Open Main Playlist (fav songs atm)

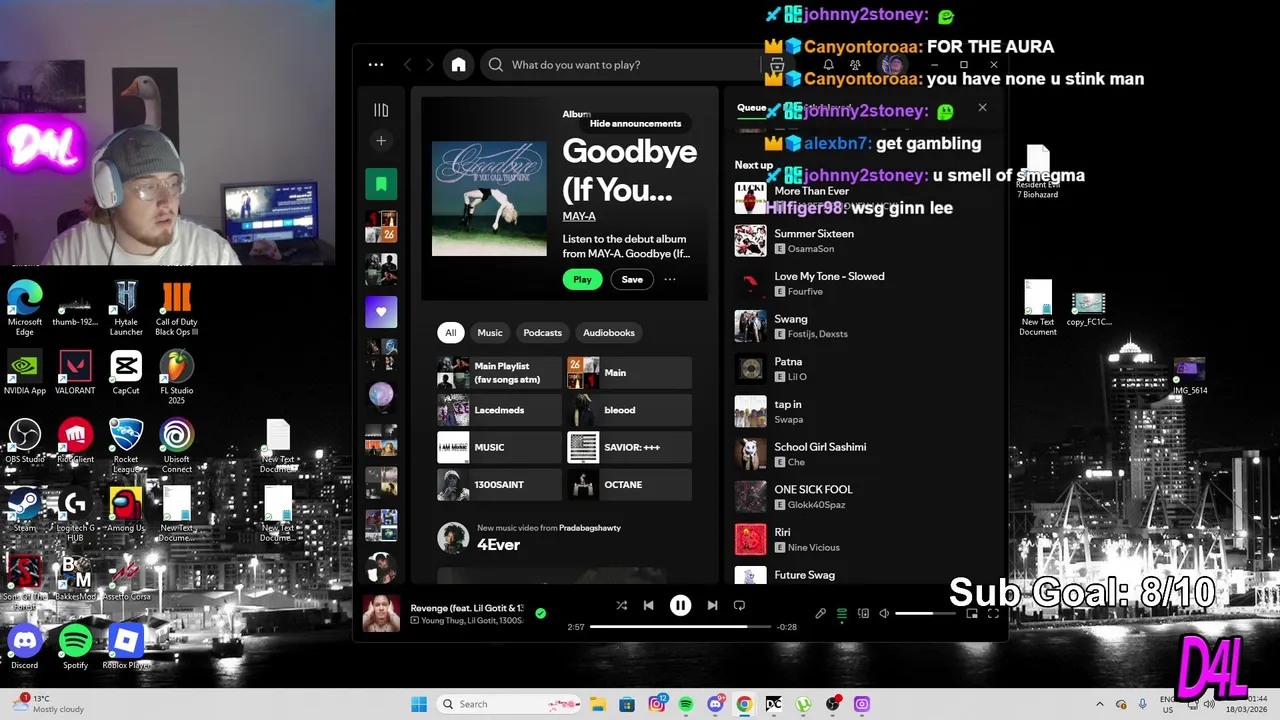click(x=499, y=373)
